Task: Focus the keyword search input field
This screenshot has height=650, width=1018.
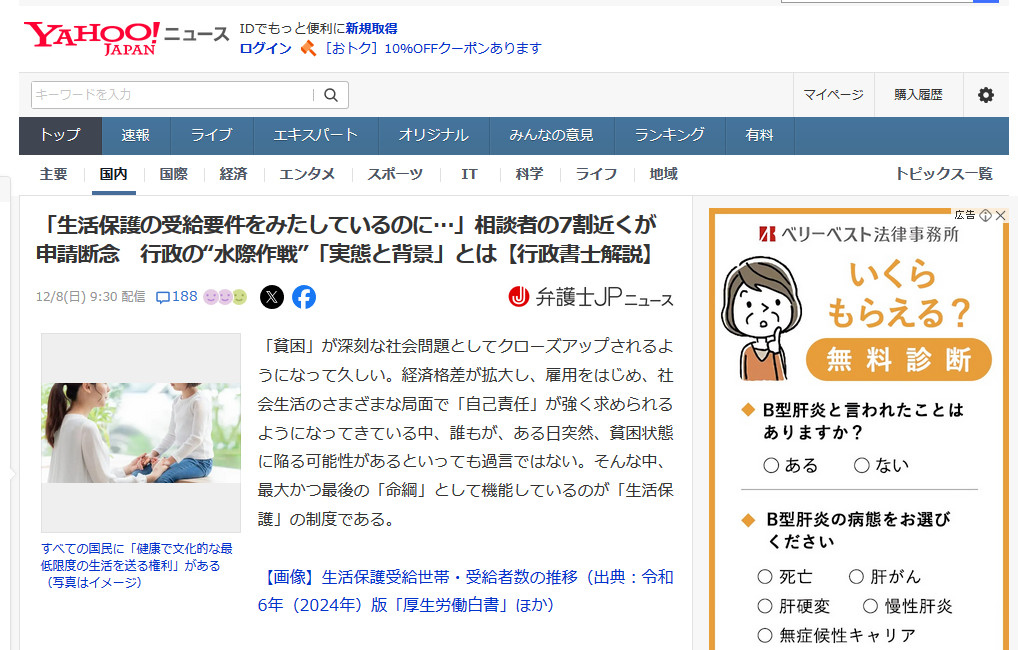Action: click(x=172, y=95)
